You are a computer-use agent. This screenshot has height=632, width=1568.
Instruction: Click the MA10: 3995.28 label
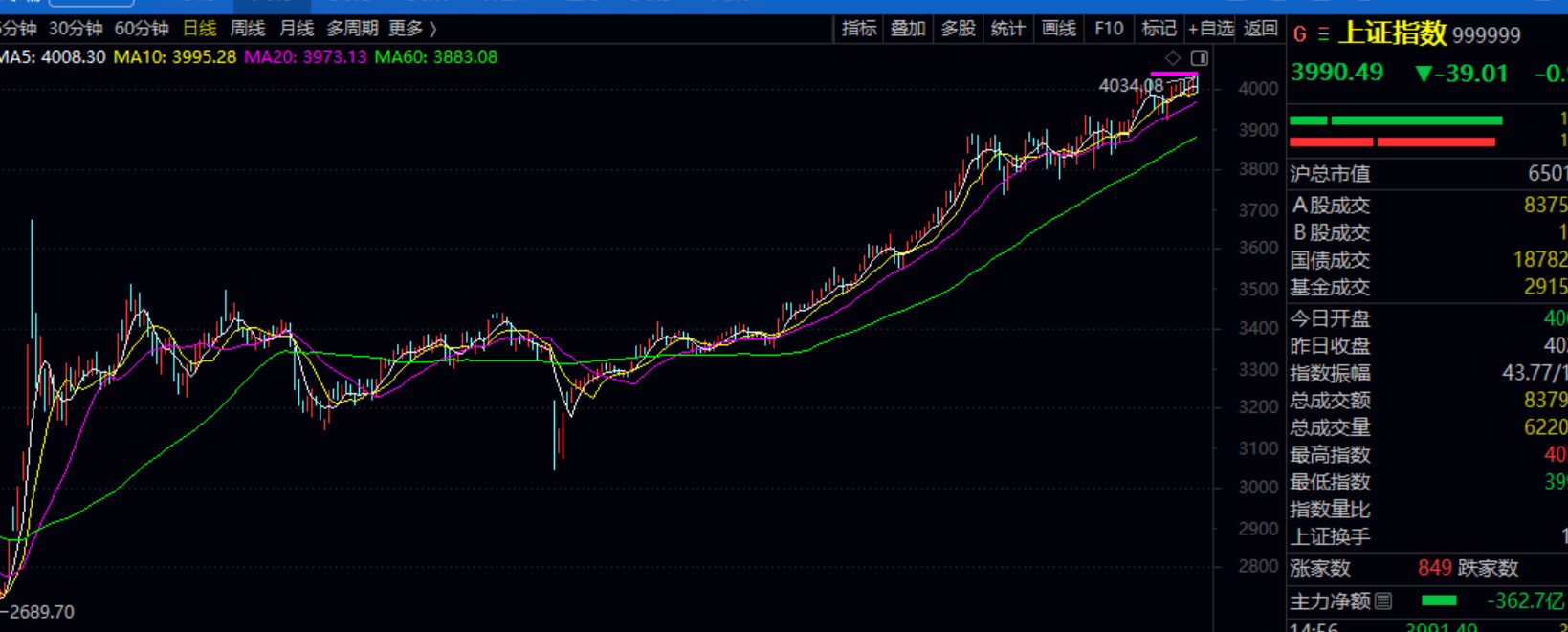175,57
